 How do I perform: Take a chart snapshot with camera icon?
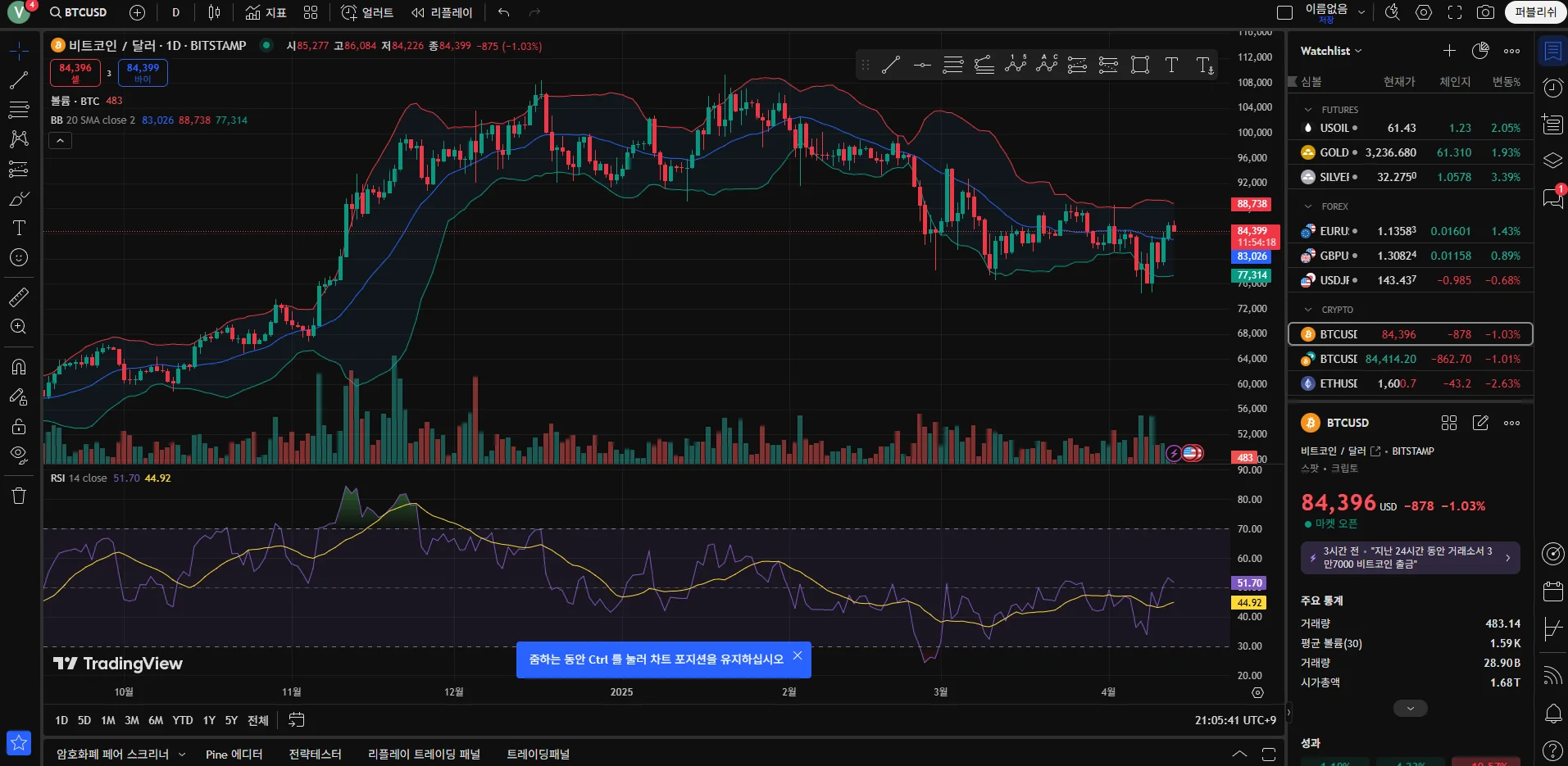(x=1485, y=12)
